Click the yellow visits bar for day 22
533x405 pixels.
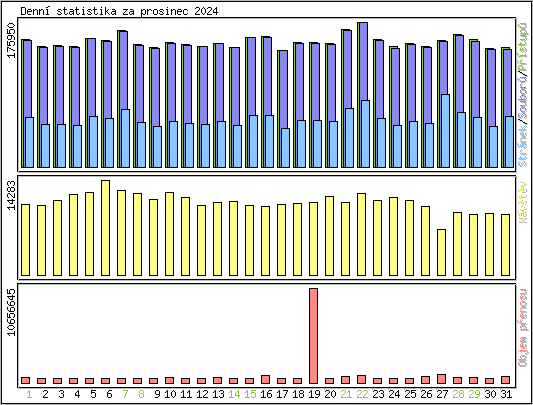[x=361, y=234]
